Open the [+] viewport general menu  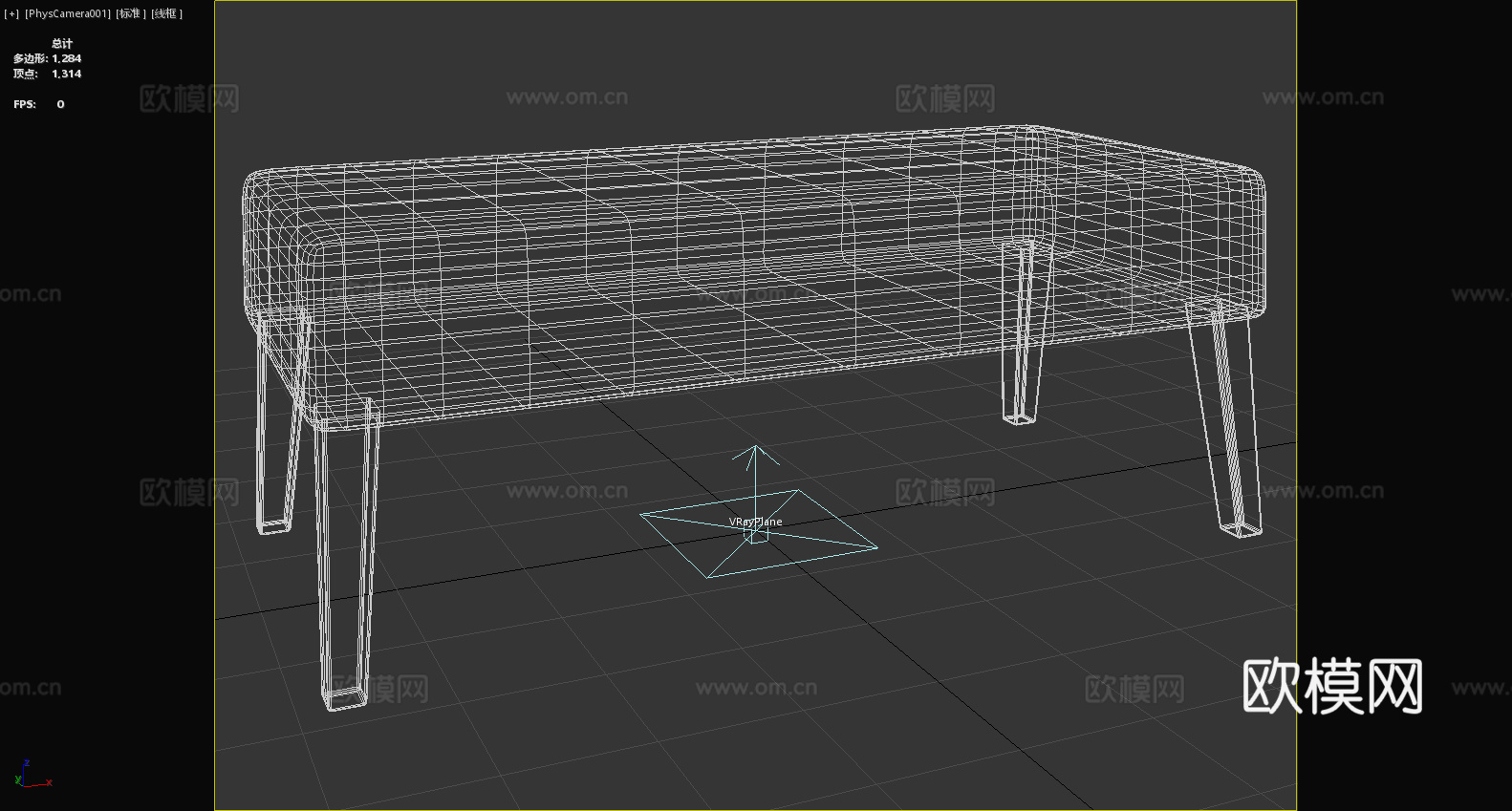tap(11, 13)
